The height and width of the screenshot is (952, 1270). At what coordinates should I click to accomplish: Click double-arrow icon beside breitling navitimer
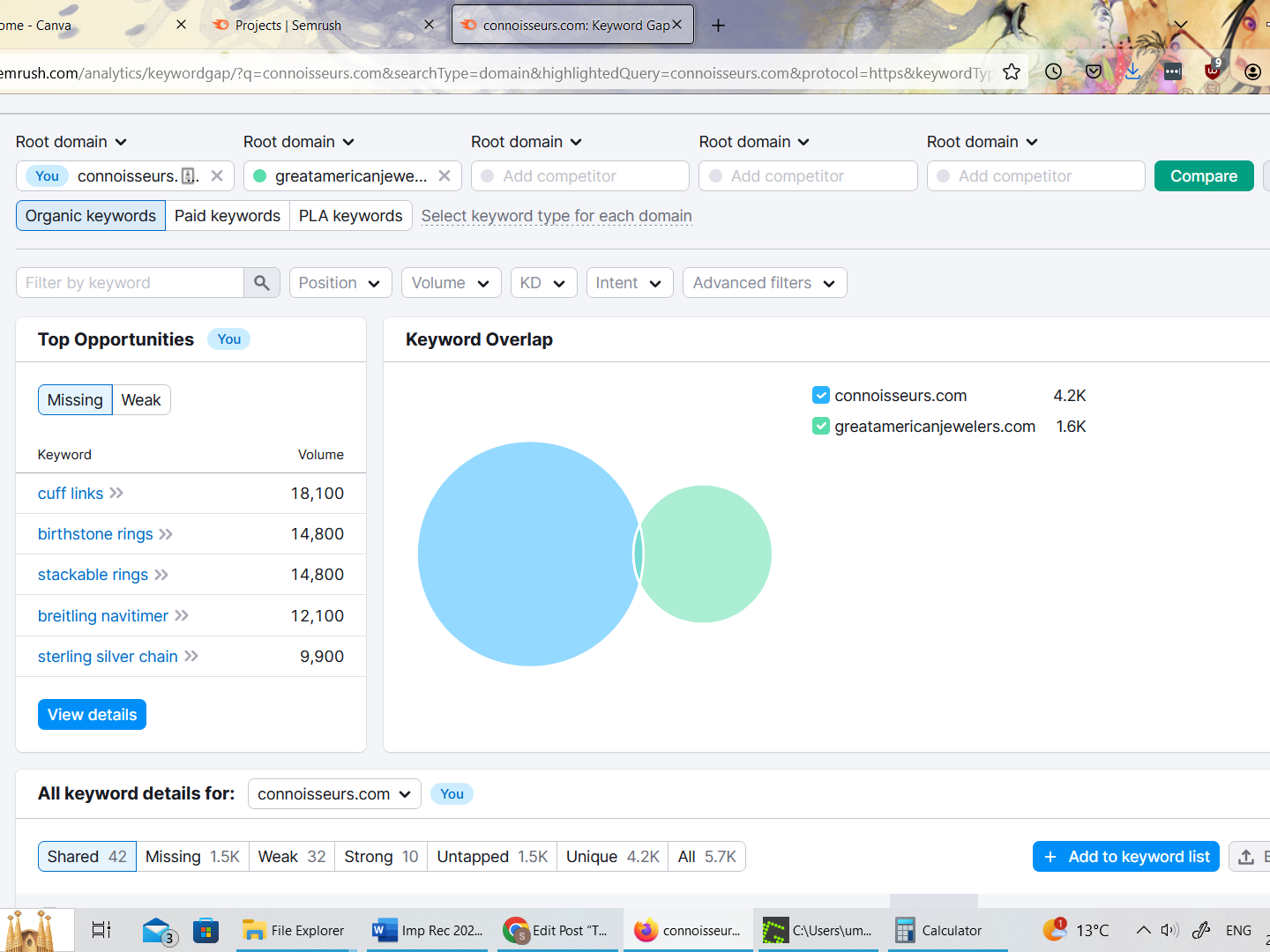tap(182, 615)
